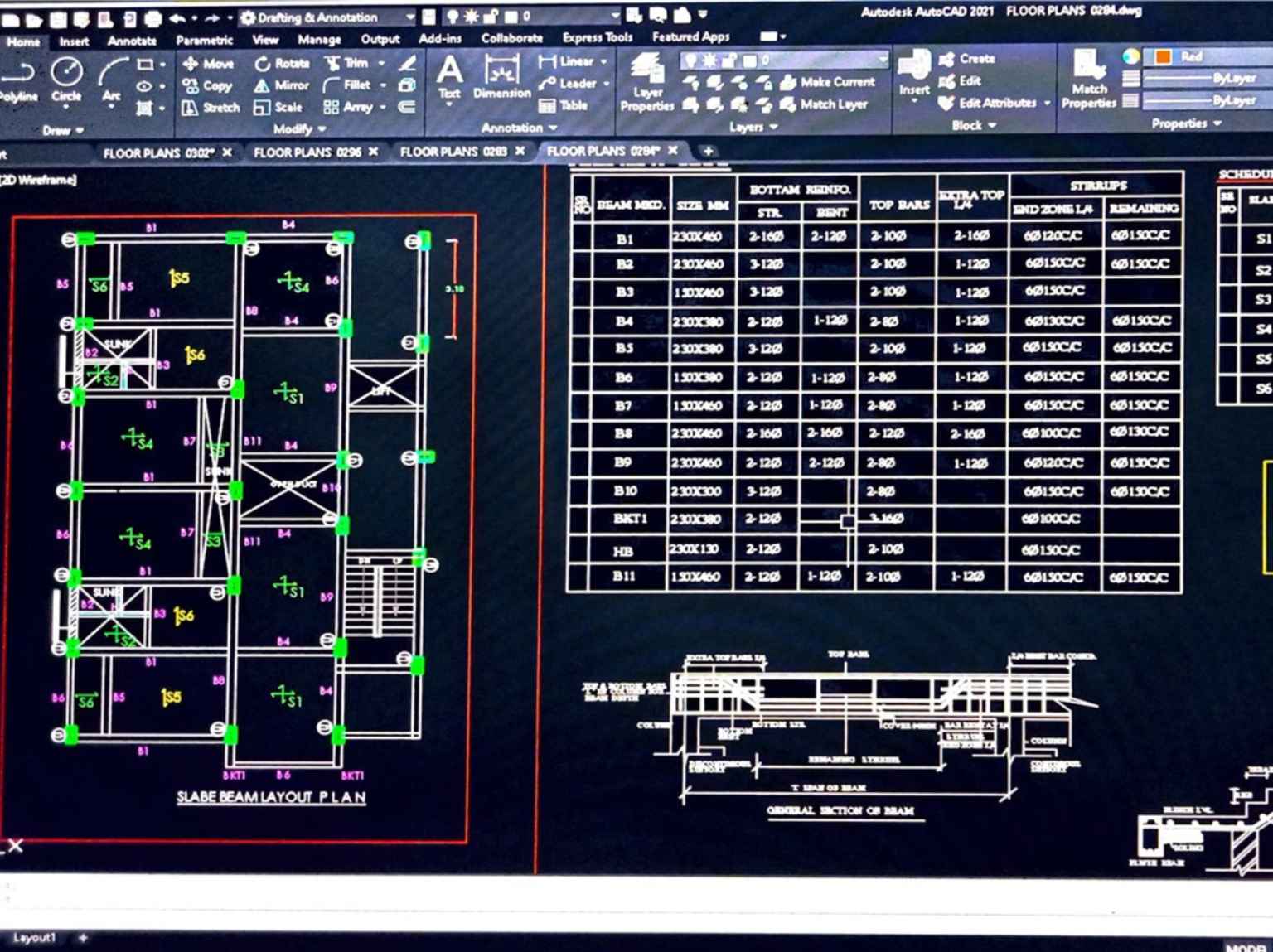Toggle layer on/off lightbulb in layer dropdown
Image resolution: width=1273 pixels, height=952 pixels.
pyautogui.click(x=690, y=60)
